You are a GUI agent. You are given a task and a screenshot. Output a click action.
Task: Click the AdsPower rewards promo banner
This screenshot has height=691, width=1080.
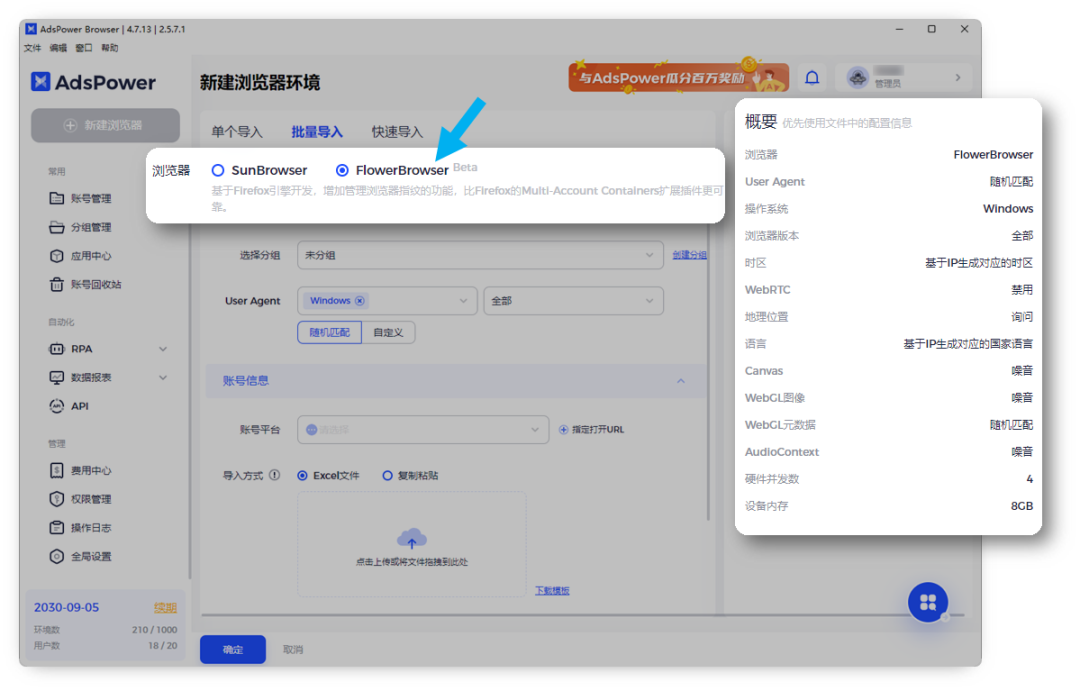(x=678, y=76)
